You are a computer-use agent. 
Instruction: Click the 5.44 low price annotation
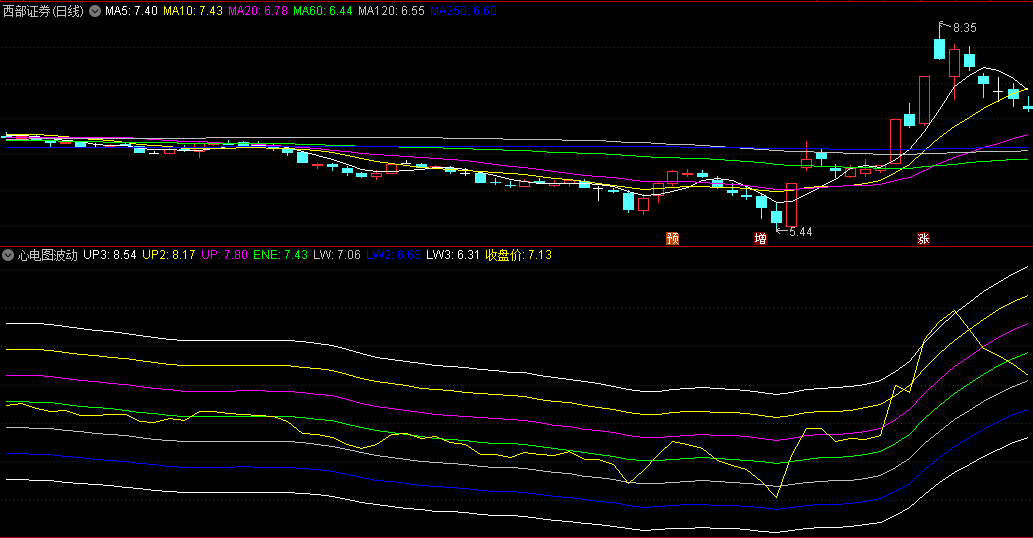(800, 232)
